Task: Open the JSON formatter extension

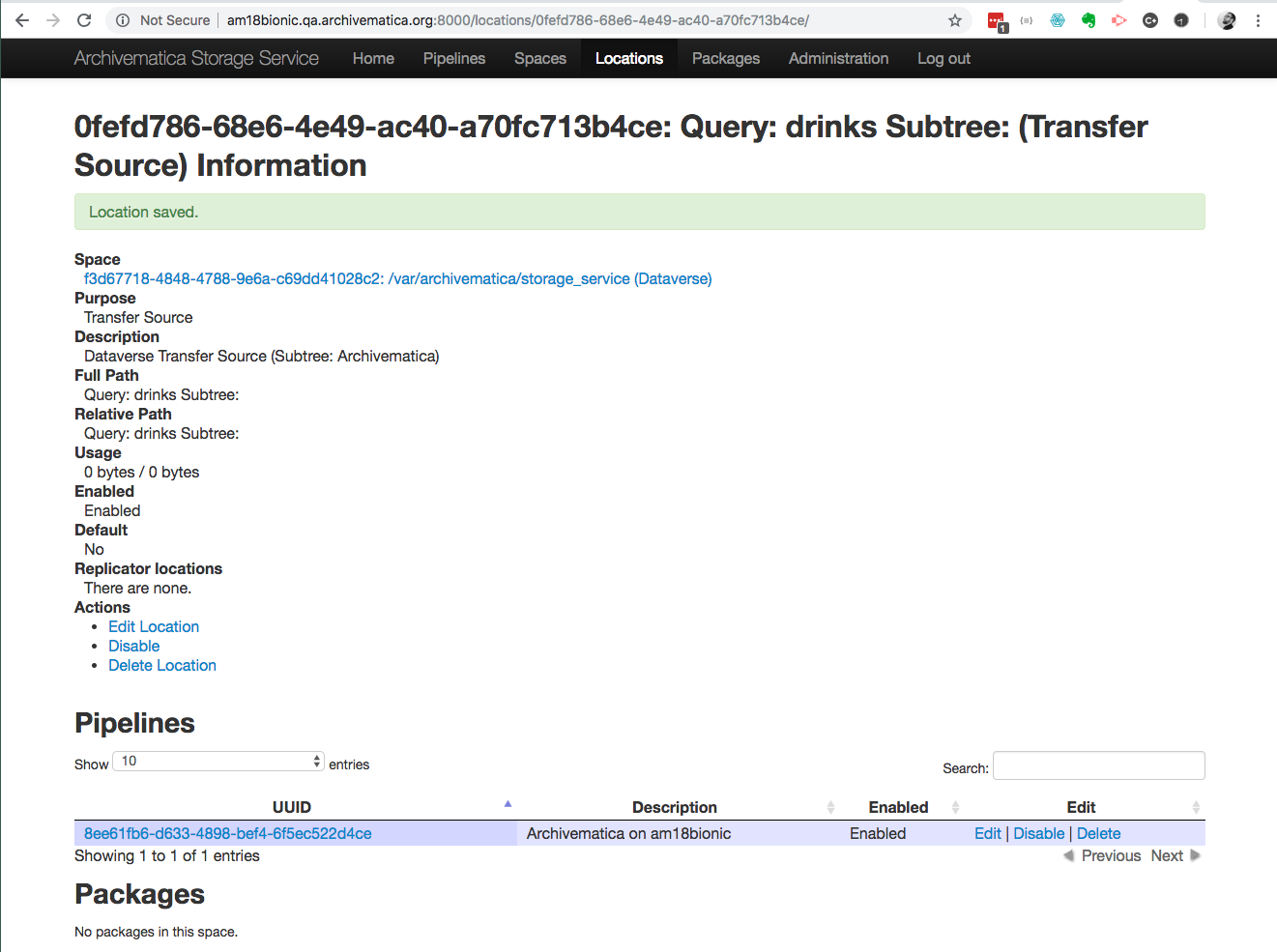Action: pyautogui.click(x=1026, y=20)
